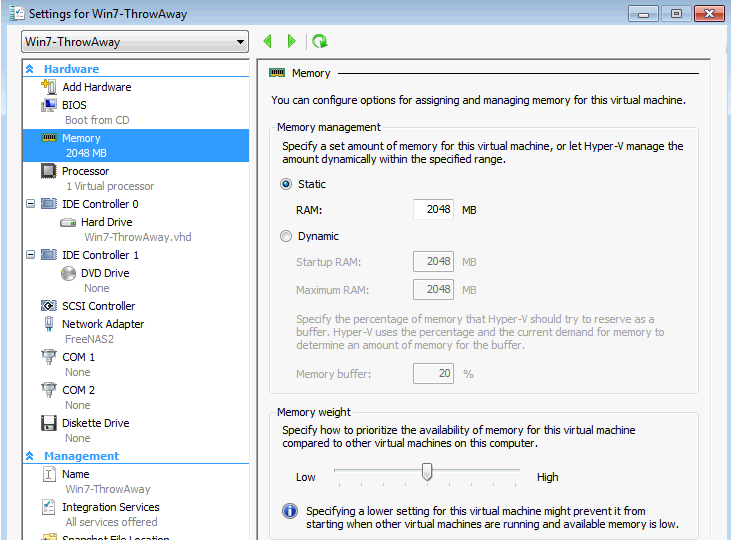Select BIOS in the hardware list
731x540 pixels.
[x=74, y=105]
